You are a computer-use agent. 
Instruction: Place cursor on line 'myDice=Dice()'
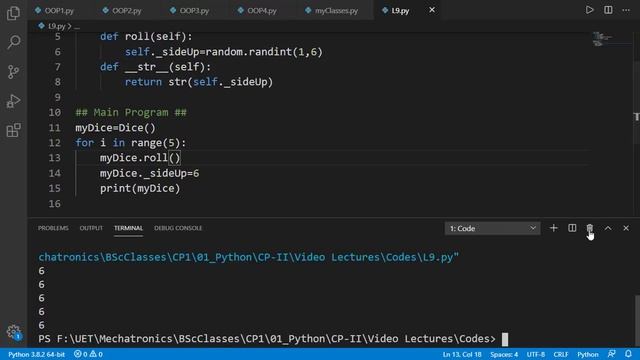(x=116, y=128)
